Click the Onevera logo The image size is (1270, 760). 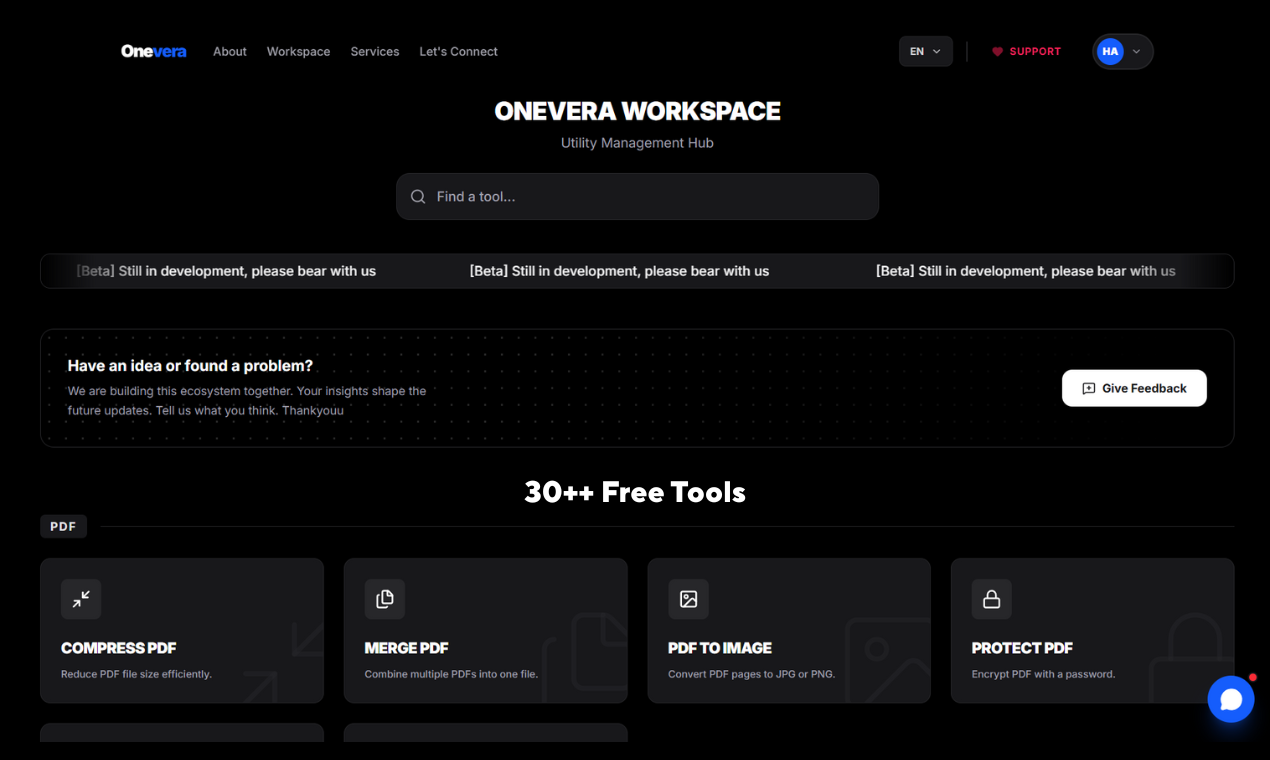(x=153, y=51)
